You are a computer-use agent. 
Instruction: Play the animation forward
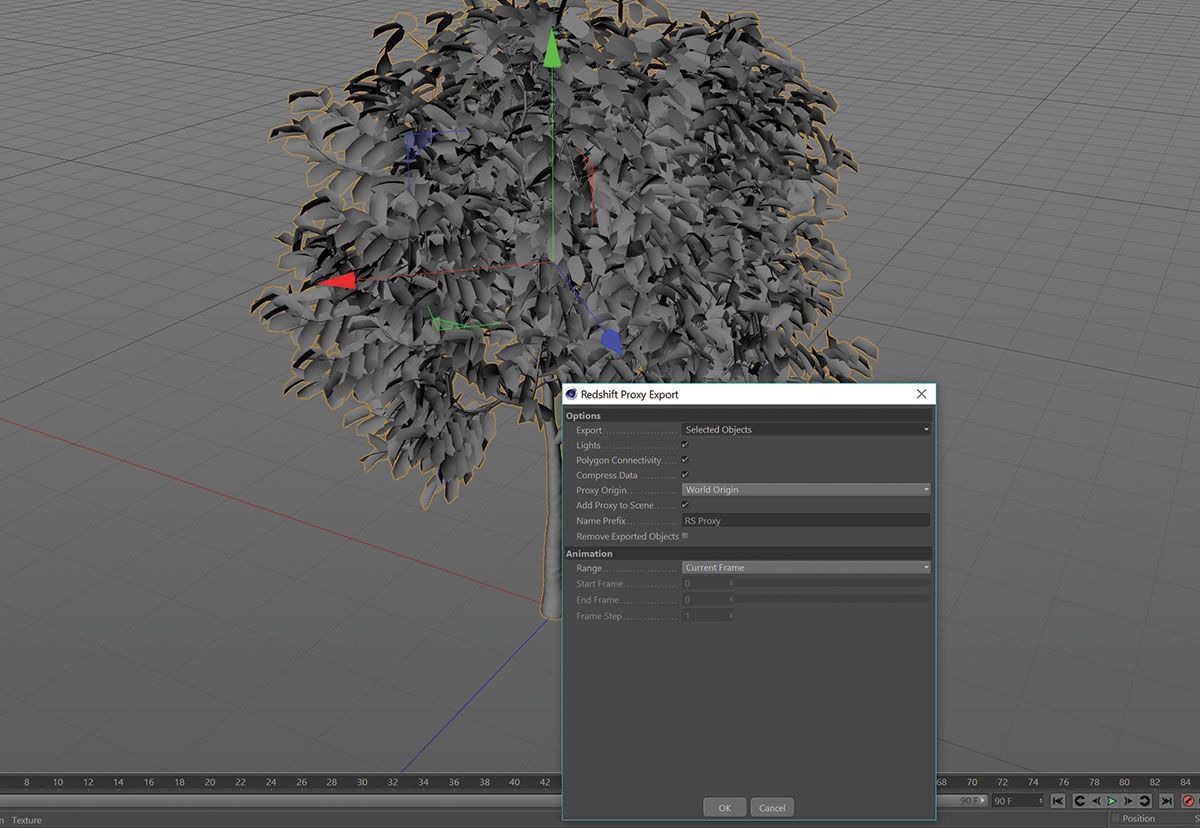coord(1110,800)
